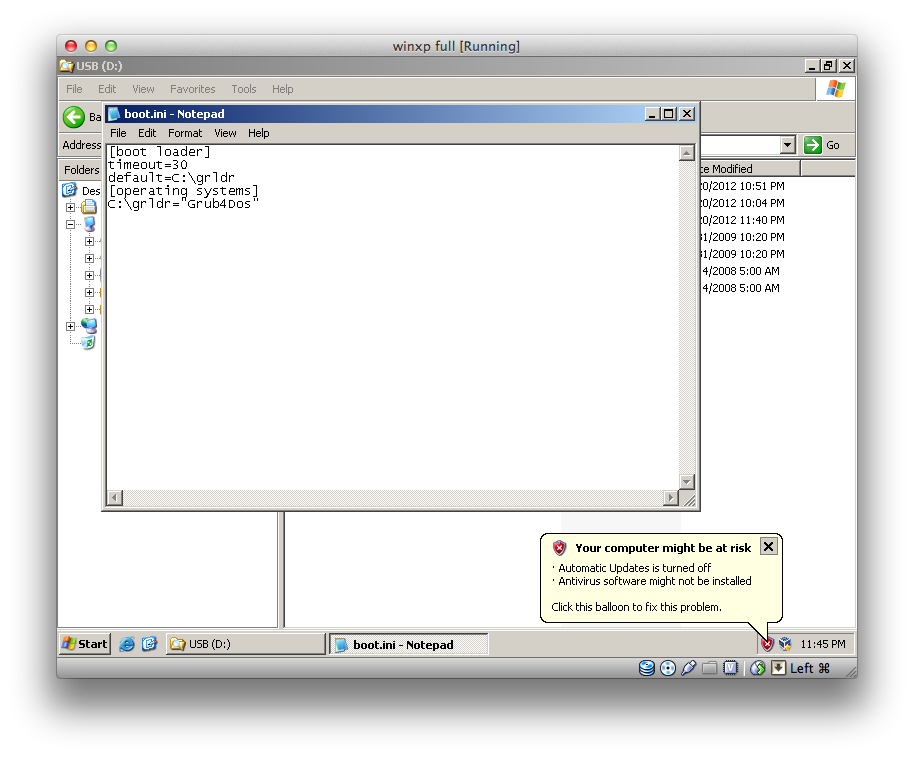Screen dimensions: 914x757
Task: Open Notepad's Edit menu
Action: (147, 133)
